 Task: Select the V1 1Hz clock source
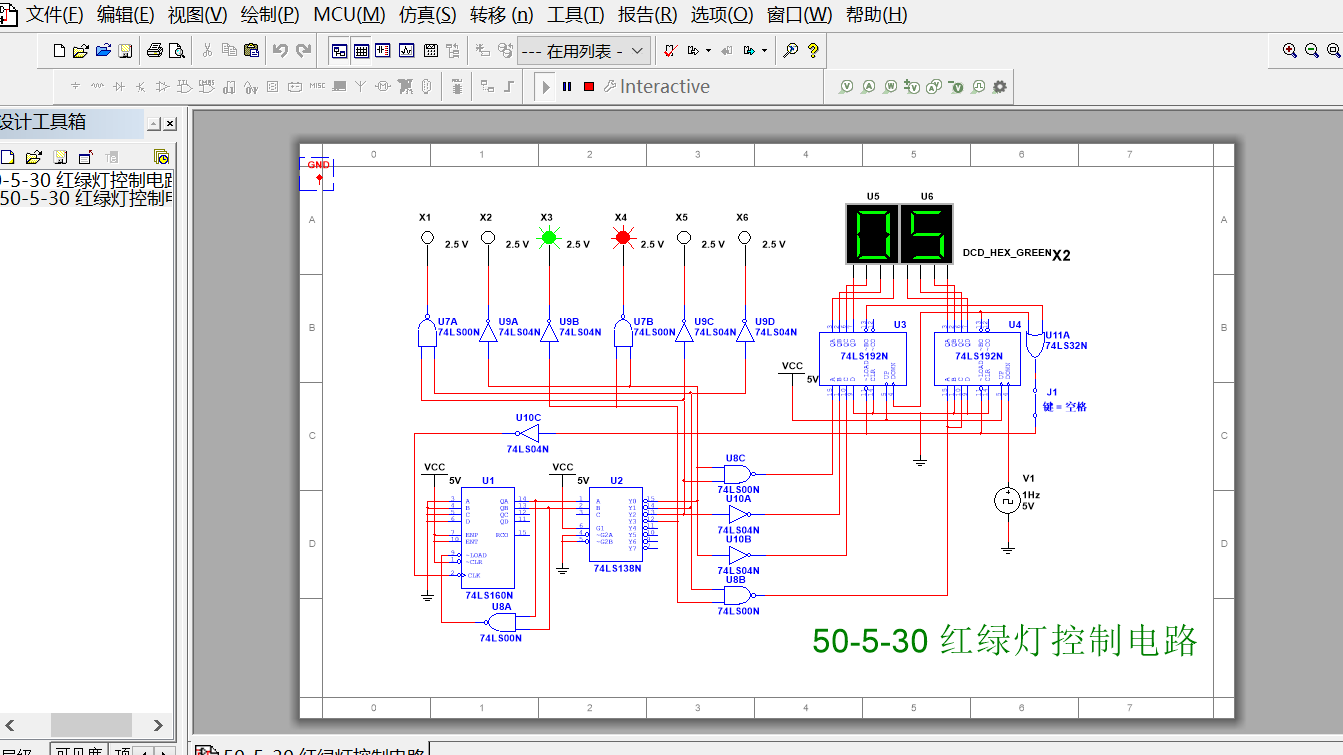click(x=1008, y=500)
